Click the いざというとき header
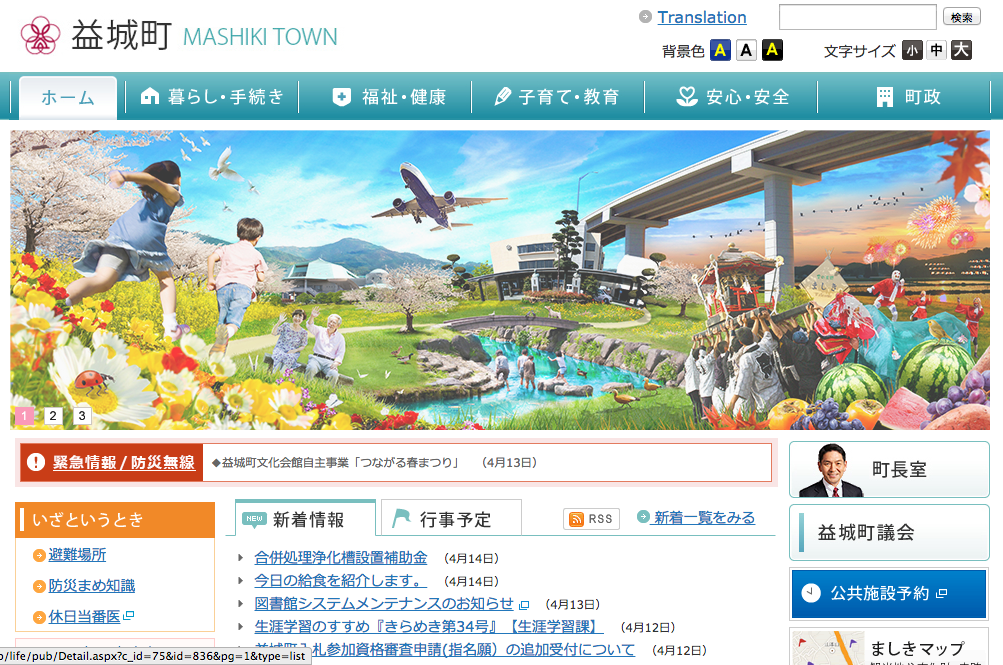The height and width of the screenshot is (665, 1003). point(115,519)
